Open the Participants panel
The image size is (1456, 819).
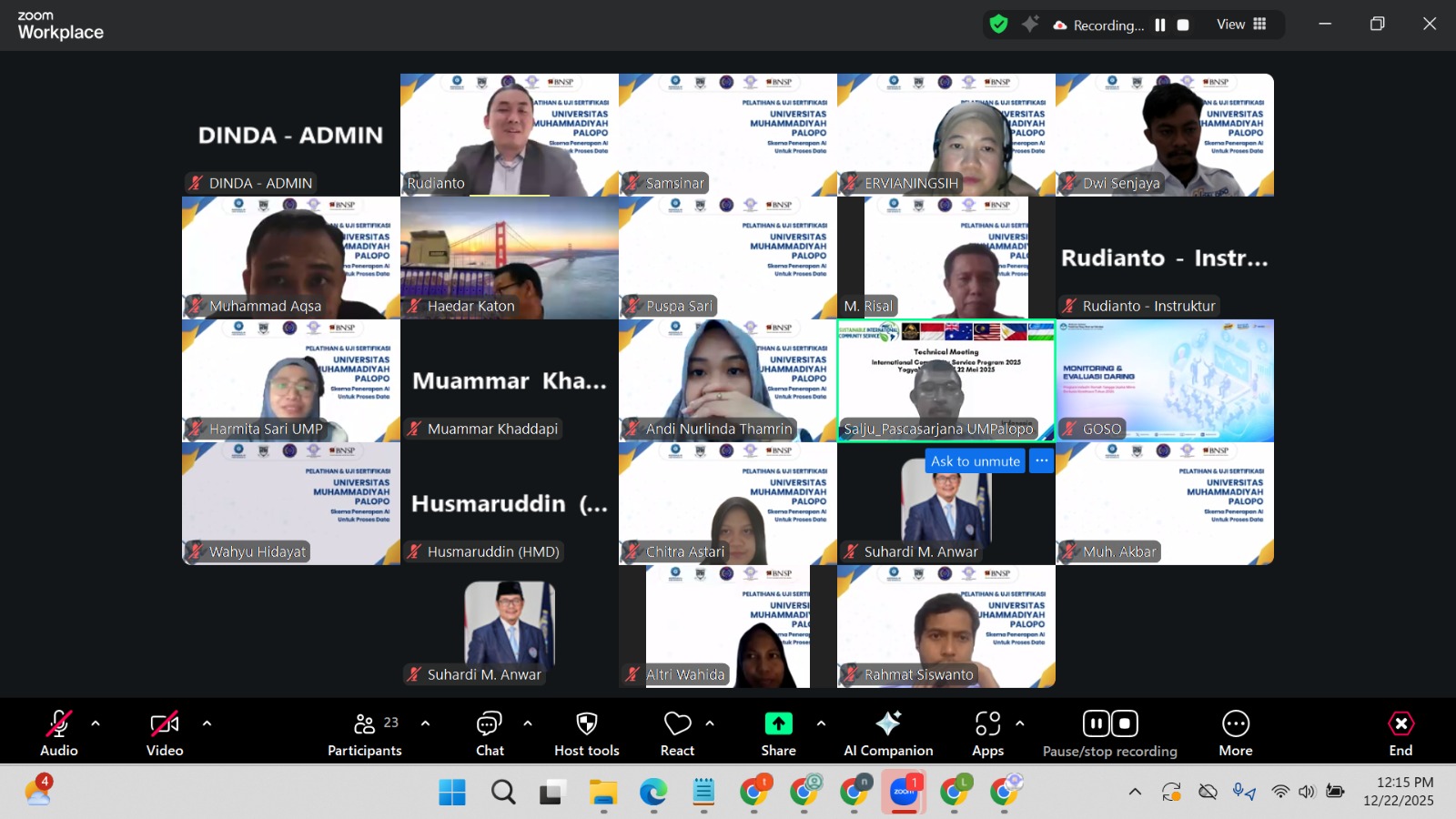click(365, 733)
